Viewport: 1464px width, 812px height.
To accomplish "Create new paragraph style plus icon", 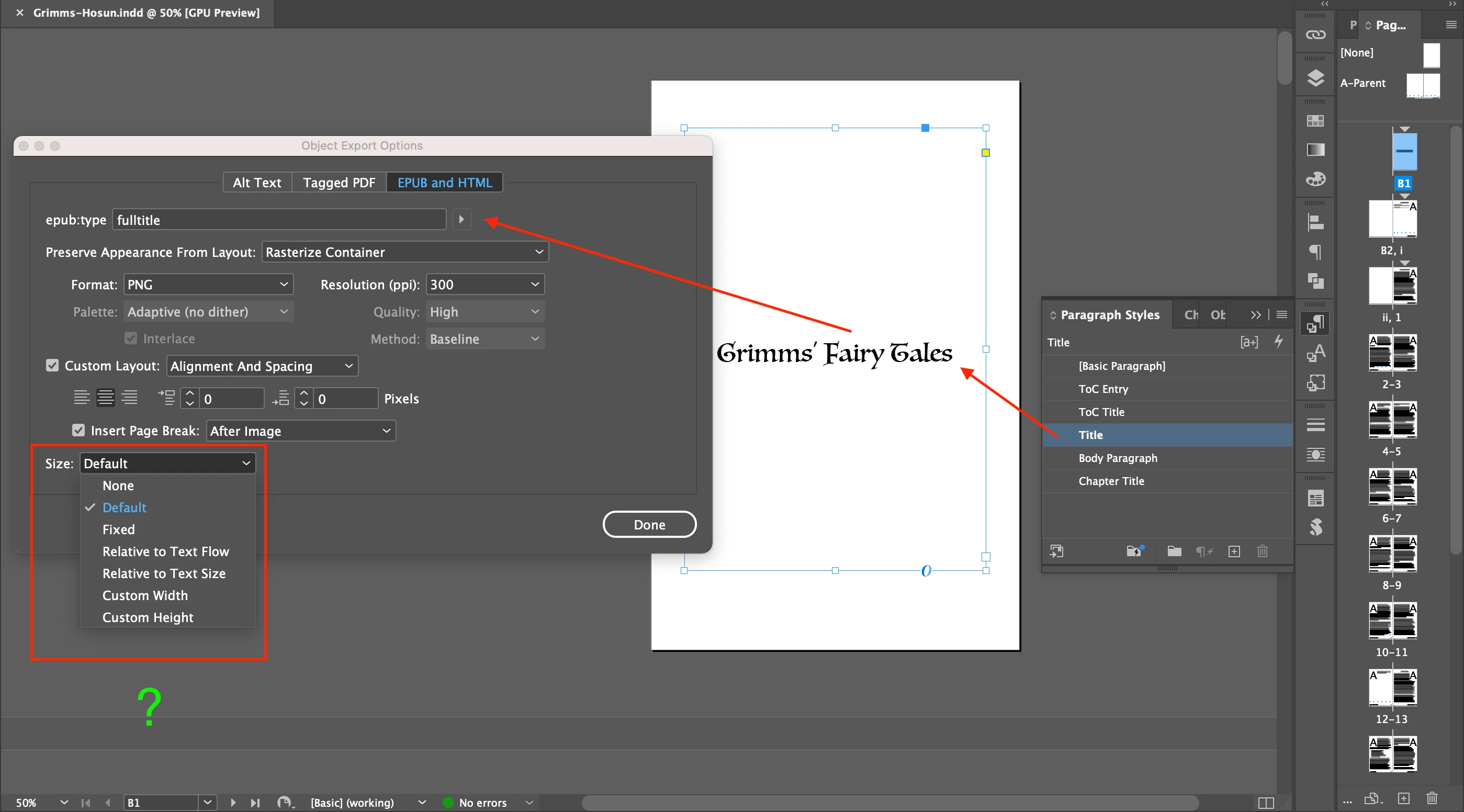I will [1234, 551].
